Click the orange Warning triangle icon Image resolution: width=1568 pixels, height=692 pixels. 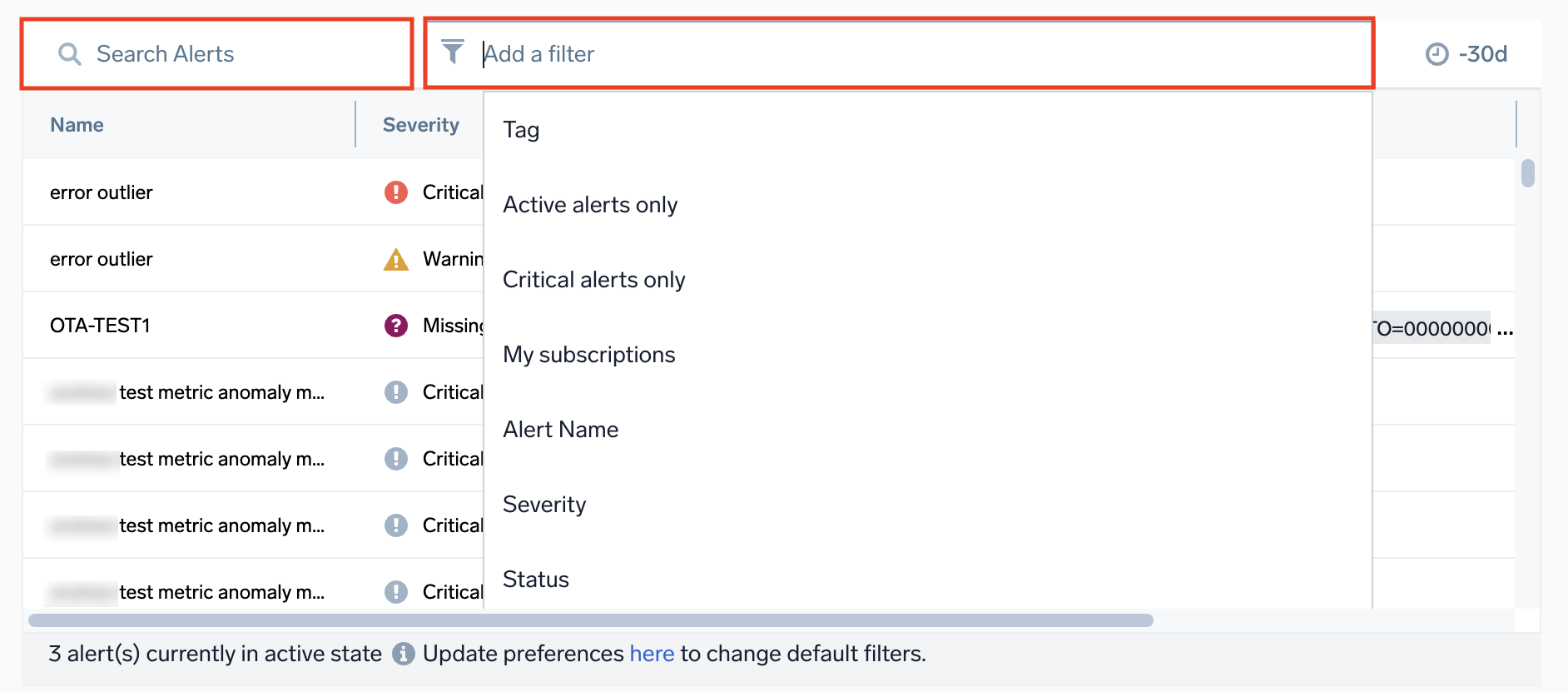click(396, 260)
